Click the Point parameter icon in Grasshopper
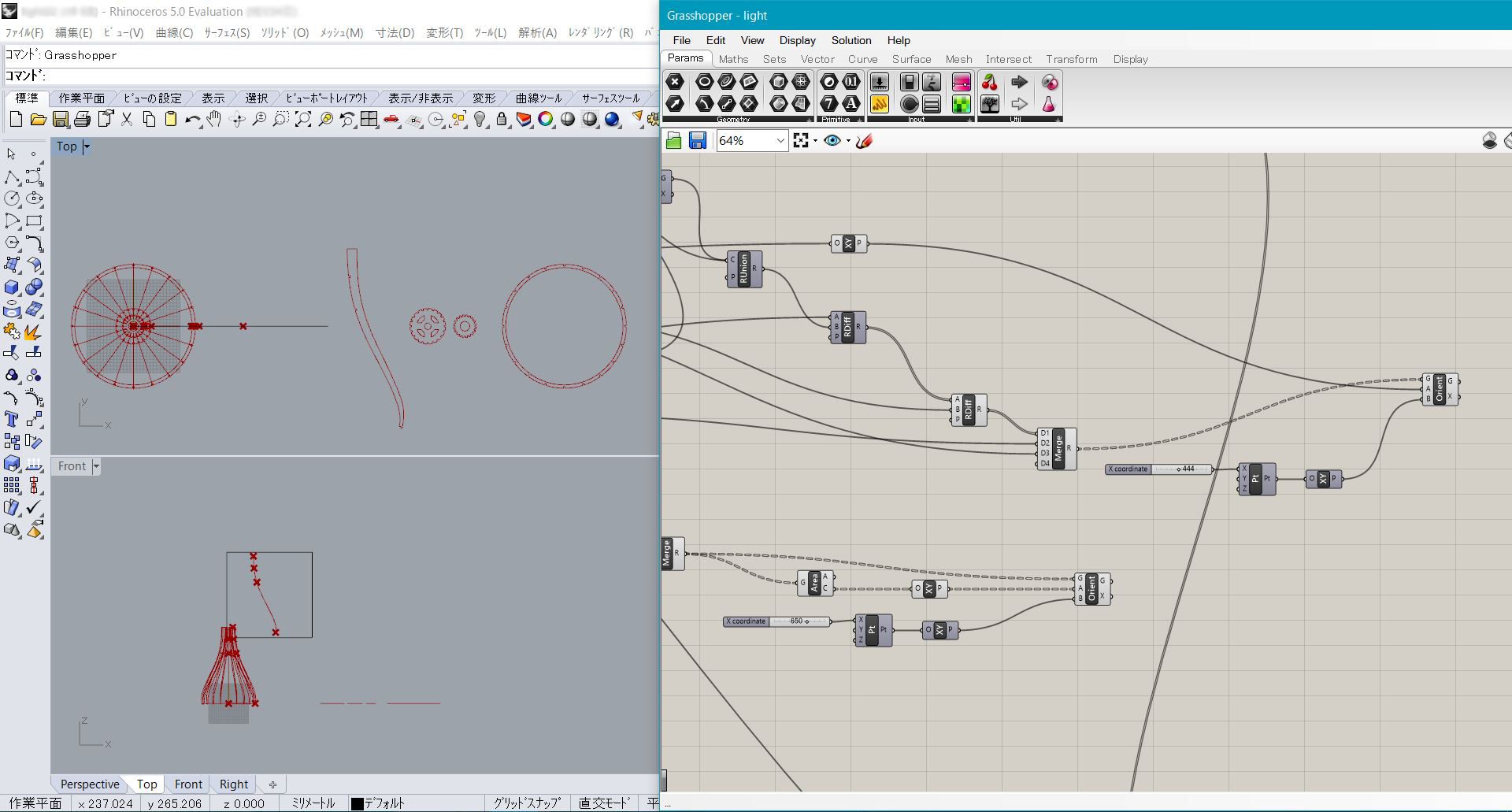The width and height of the screenshot is (1512, 812). tap(675, 82)
